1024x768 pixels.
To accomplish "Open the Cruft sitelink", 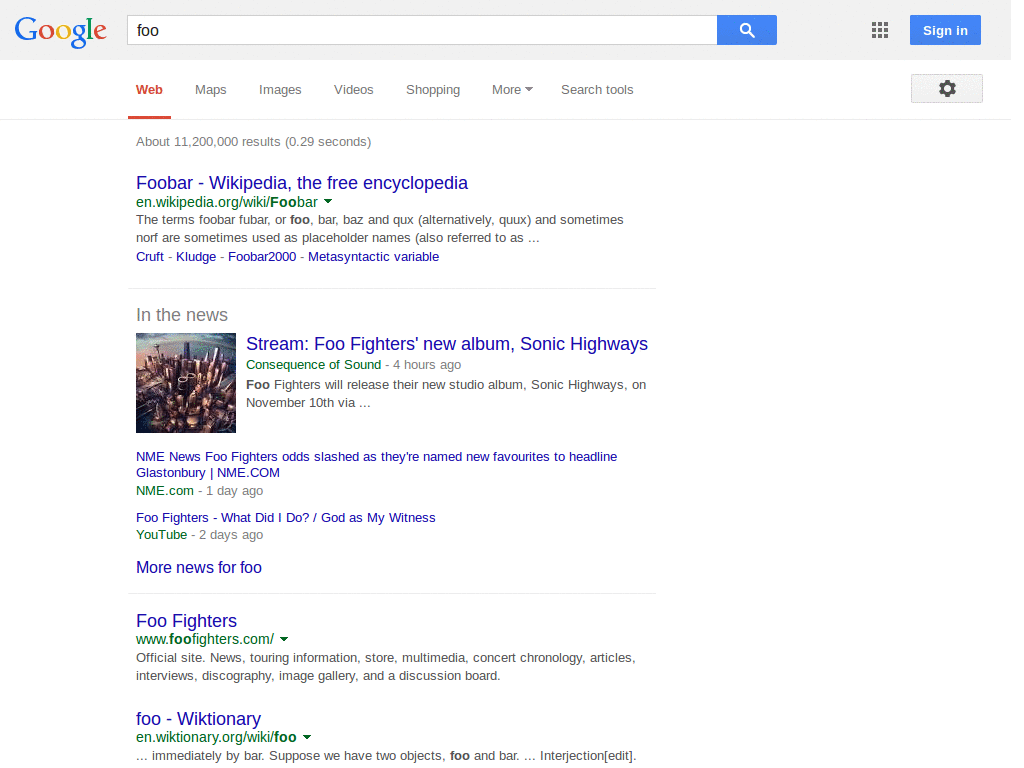I will (x=150, y=257).
